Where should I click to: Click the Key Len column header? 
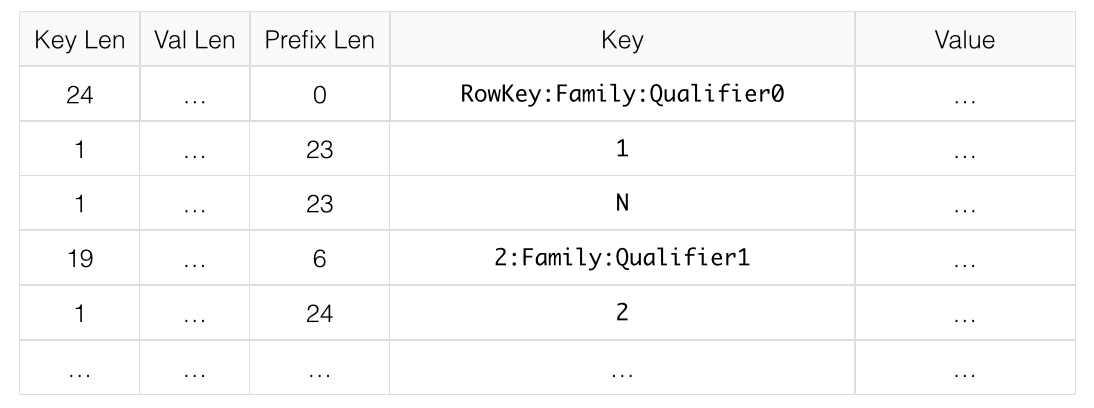pos(79,41)
